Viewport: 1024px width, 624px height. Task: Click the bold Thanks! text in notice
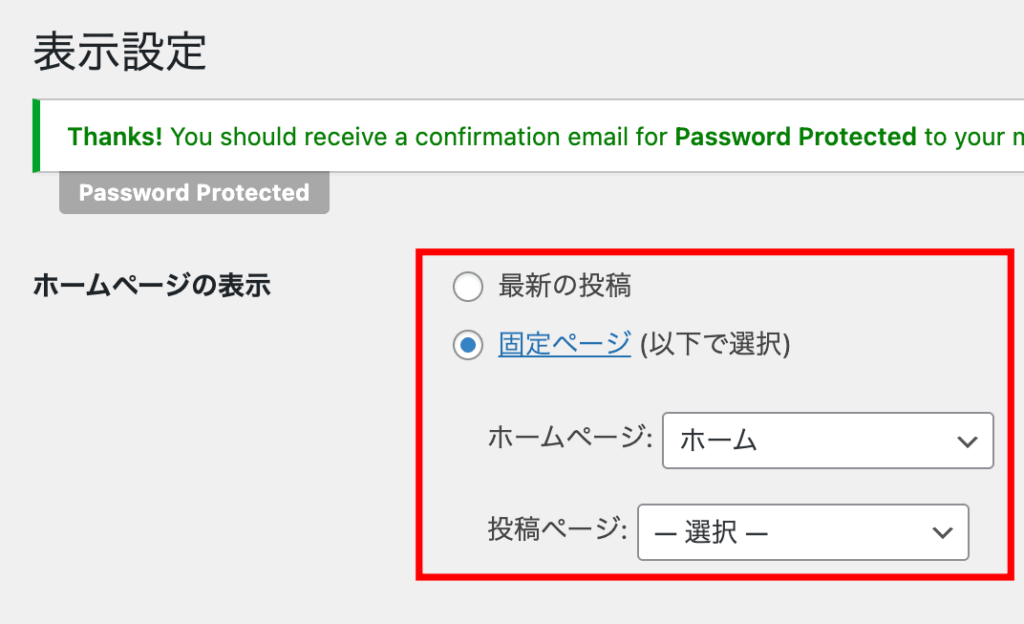(115, 137)
